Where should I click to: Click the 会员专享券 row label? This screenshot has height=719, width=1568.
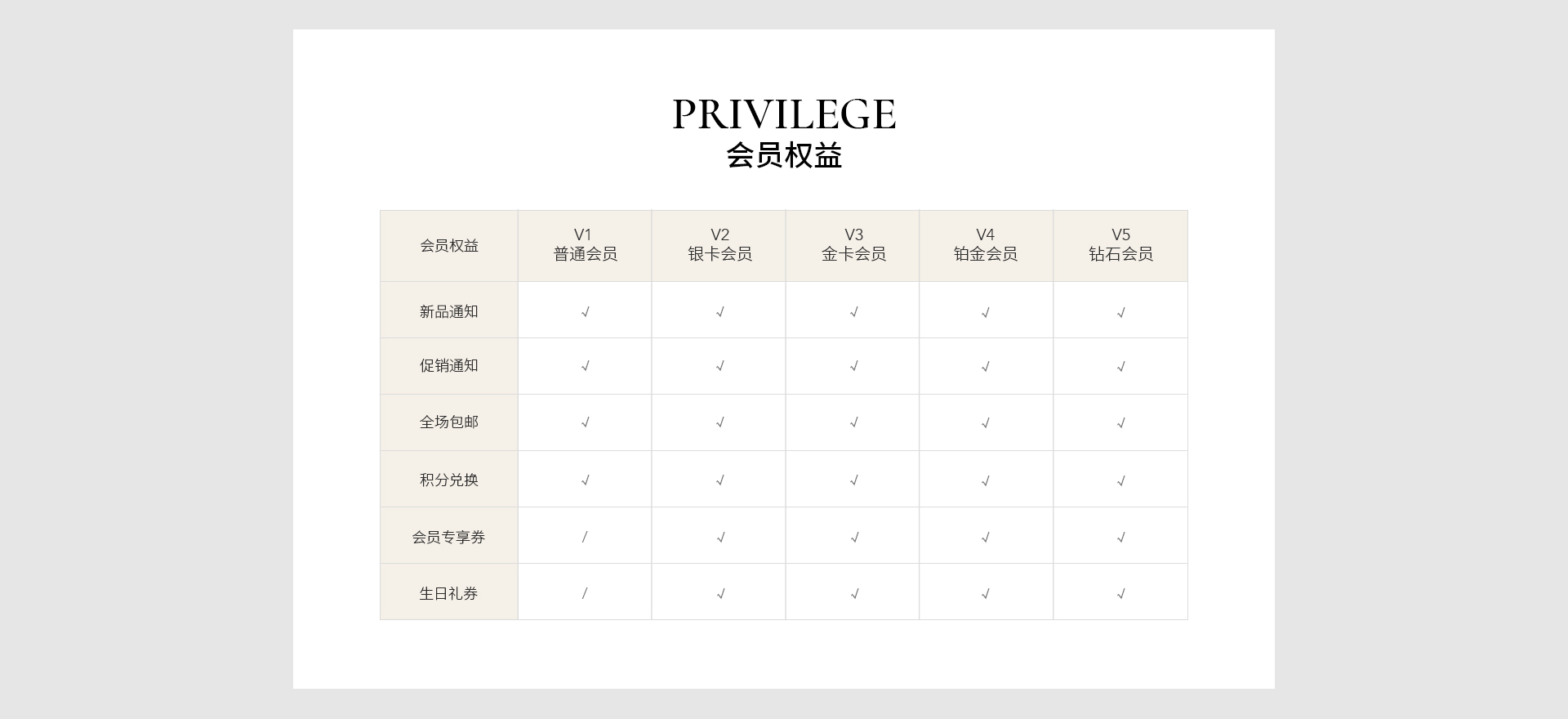pos(448,537)
